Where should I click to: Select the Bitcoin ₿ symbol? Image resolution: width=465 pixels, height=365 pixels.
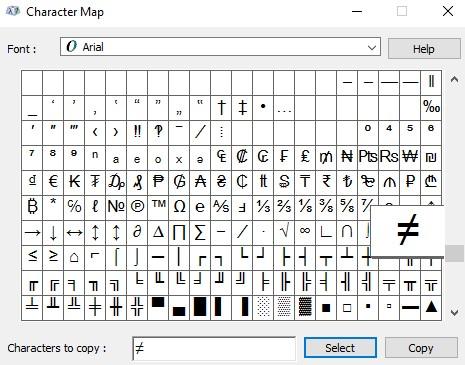tap(32, 208)
